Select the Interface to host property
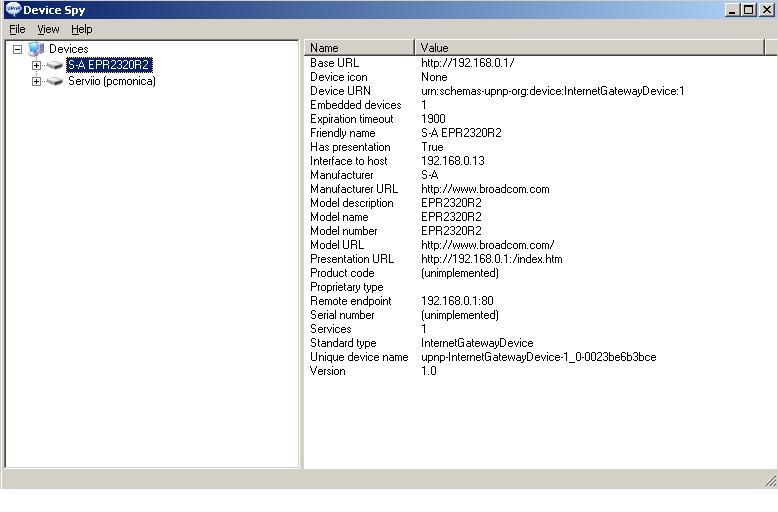778x512 pixels. pos(349,161)
